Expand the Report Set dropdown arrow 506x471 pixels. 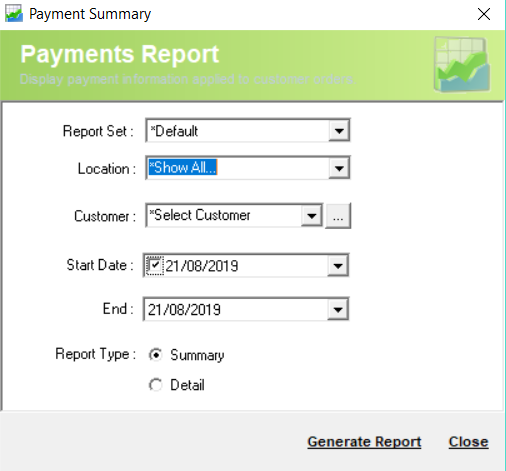[x=339, y=131]
